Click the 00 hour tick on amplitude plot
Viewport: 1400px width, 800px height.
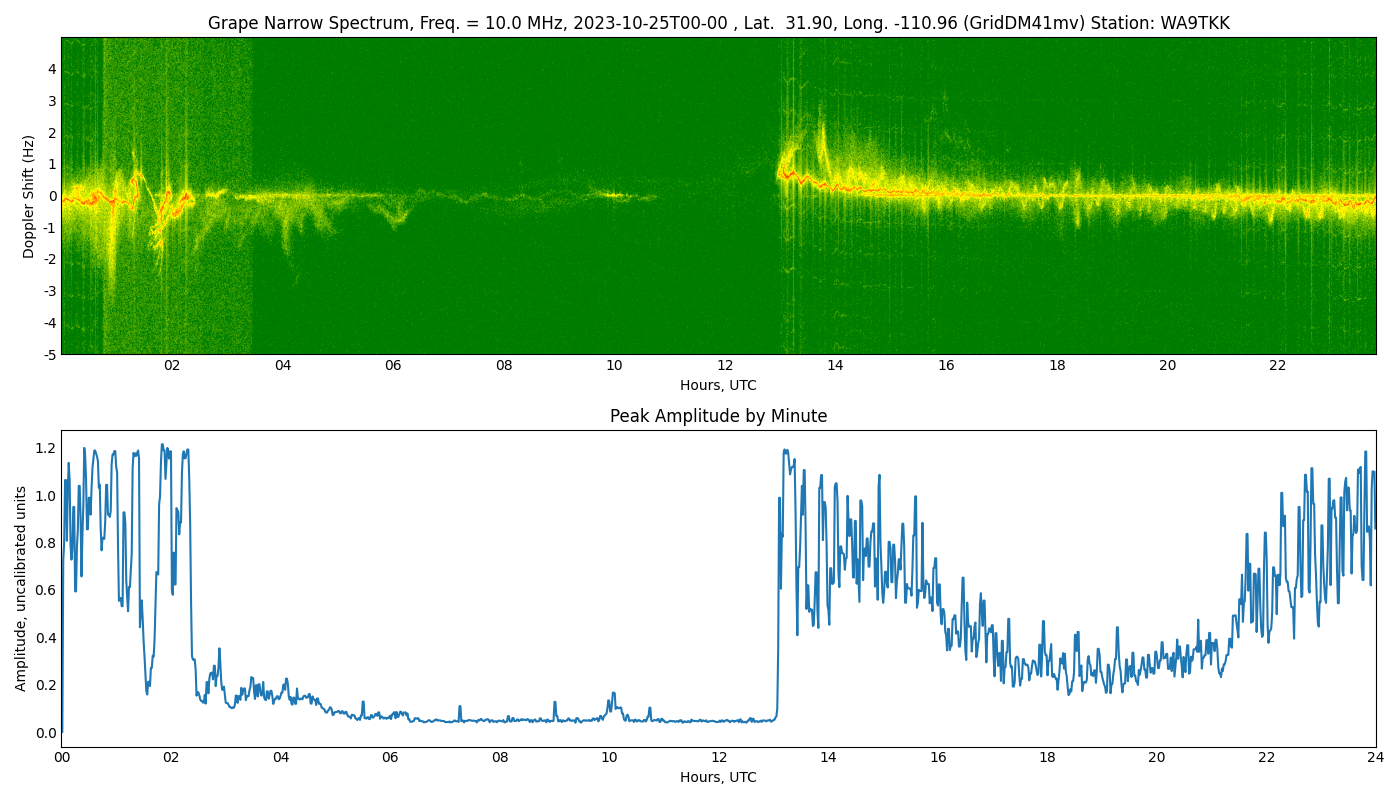pos(62,758)
